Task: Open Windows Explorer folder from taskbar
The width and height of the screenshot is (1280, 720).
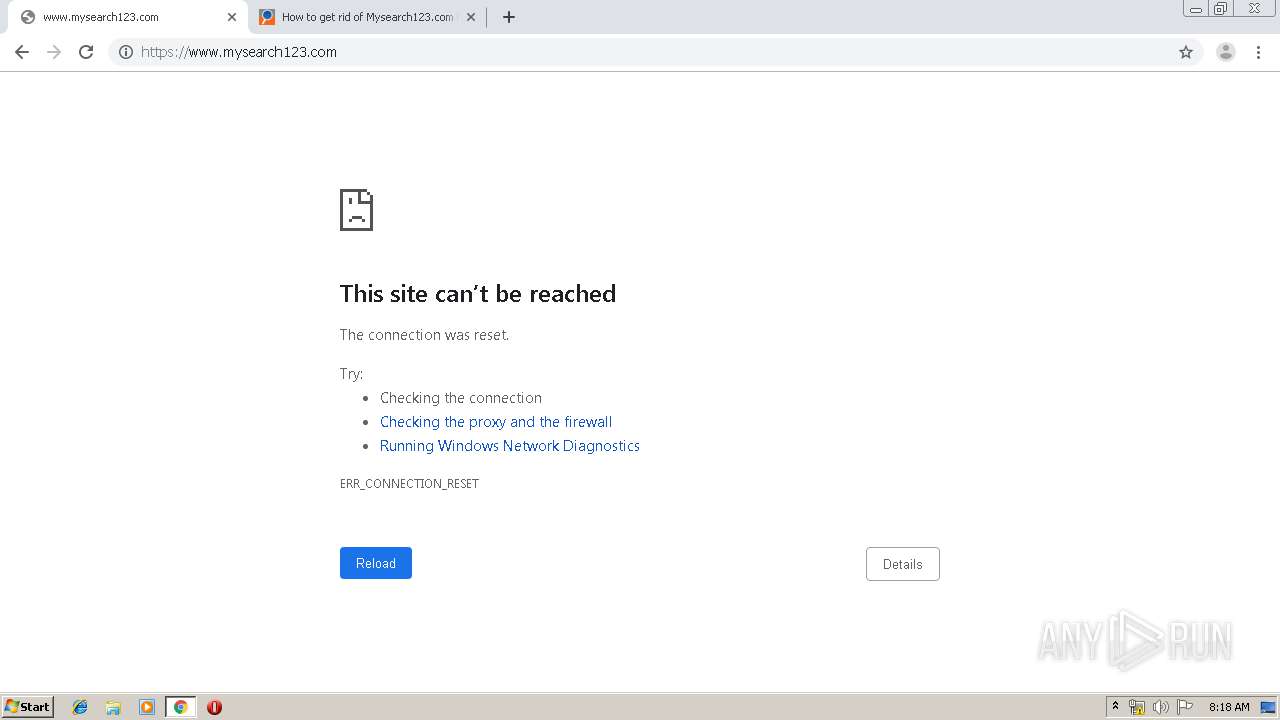Action: click(113, 707)
